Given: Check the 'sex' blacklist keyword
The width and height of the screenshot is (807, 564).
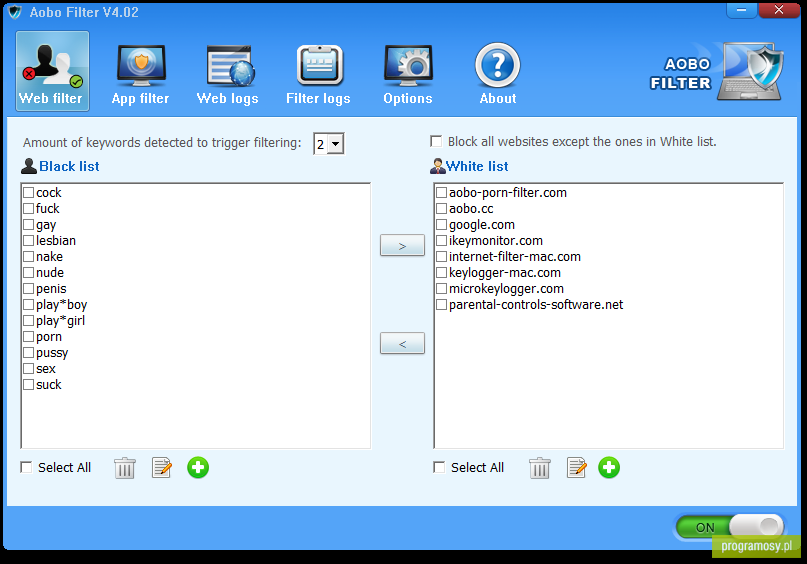Looking at the screenshot, I should pyautogui.click(x=29, y=368).
